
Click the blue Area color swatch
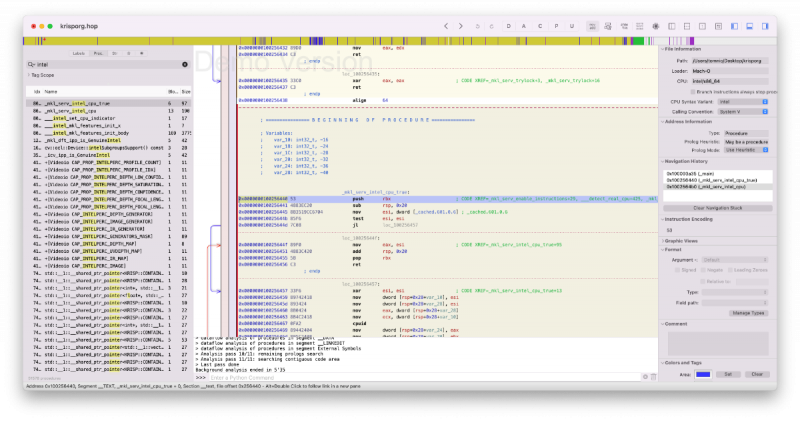[x=704, y=373]
